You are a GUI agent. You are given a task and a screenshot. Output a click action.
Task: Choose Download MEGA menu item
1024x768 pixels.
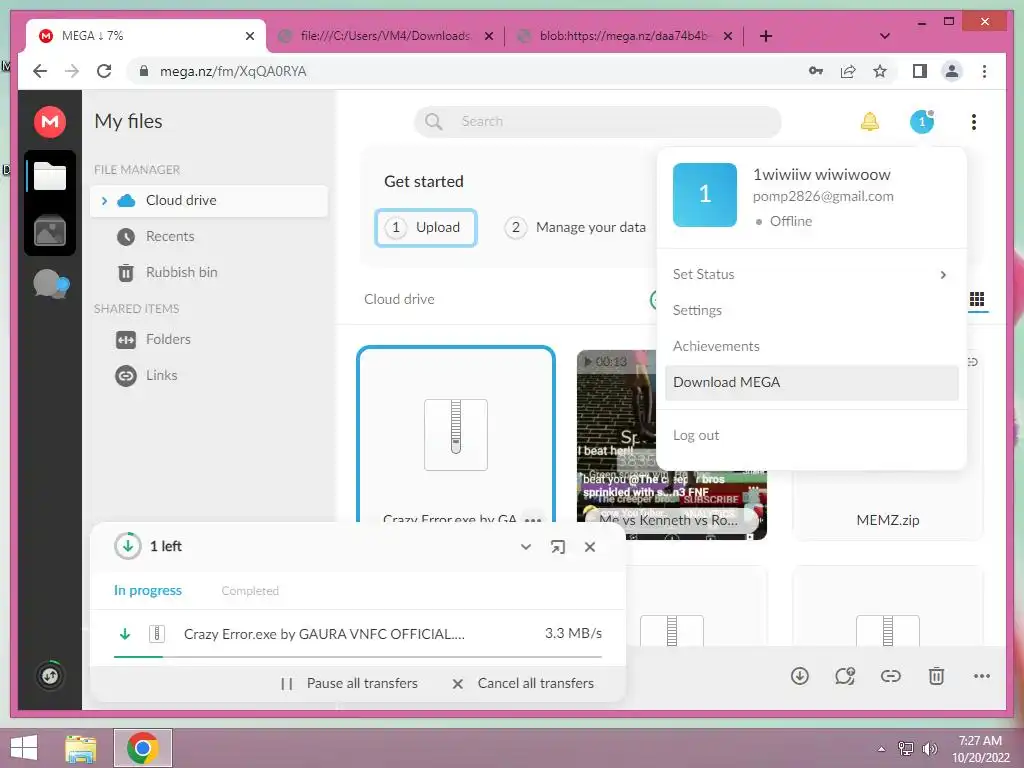tap(812, 382)
